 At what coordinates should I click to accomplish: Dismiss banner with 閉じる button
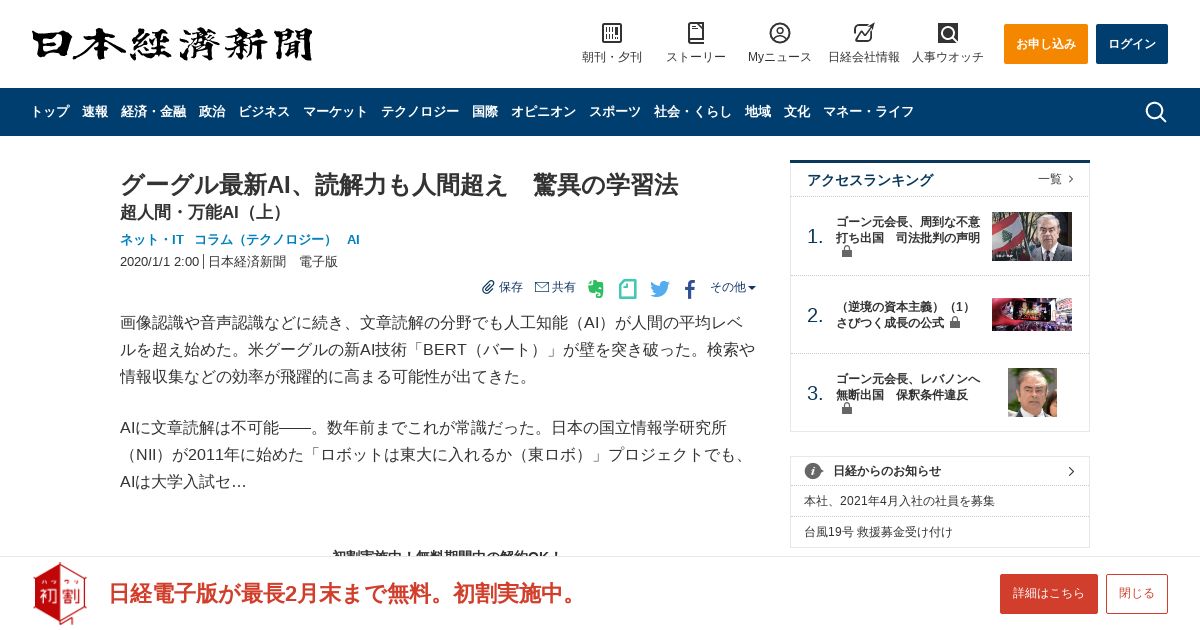(1137, 594)
